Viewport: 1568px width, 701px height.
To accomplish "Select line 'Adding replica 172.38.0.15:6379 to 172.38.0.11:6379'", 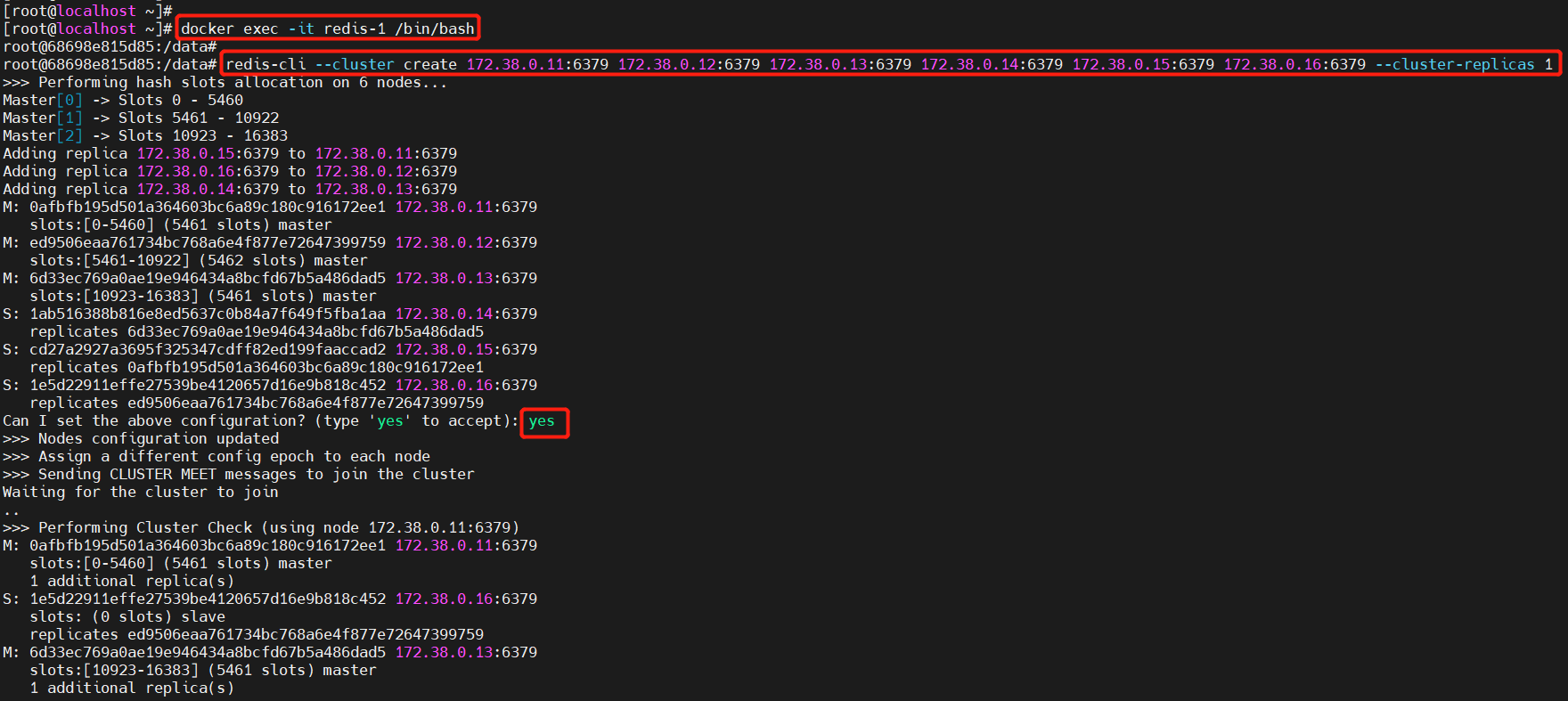I will point(230,153).
